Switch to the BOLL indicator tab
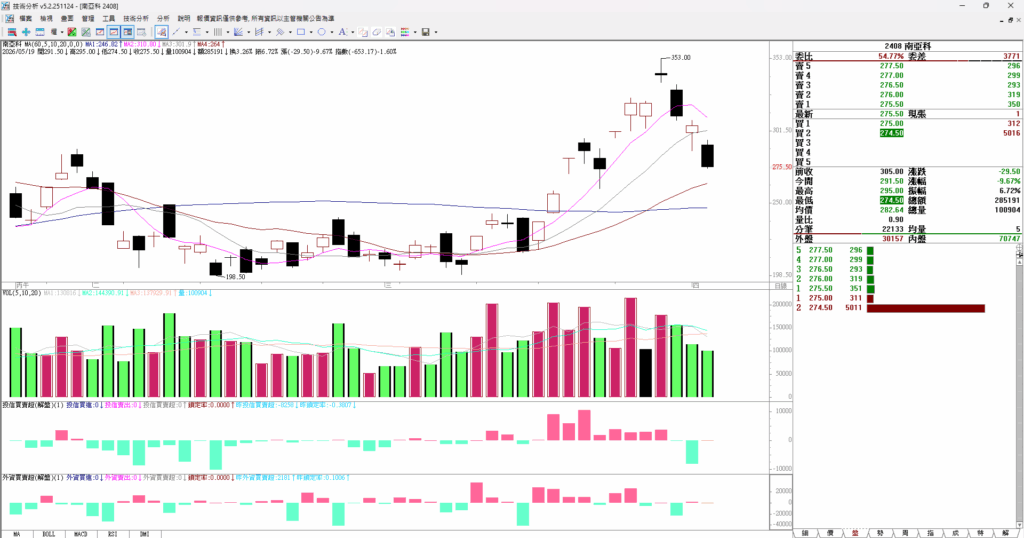Viewport: 1024px width, 538px height. pyautogui.click(x=49, y=534)
